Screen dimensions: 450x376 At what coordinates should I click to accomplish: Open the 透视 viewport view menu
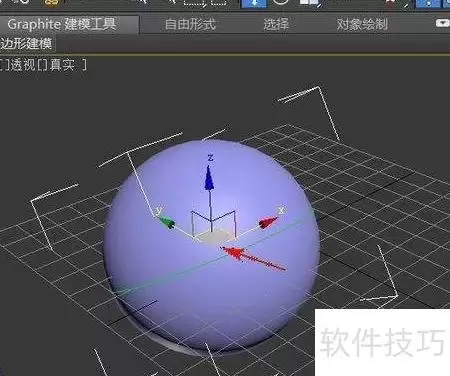tap(23, 64)
